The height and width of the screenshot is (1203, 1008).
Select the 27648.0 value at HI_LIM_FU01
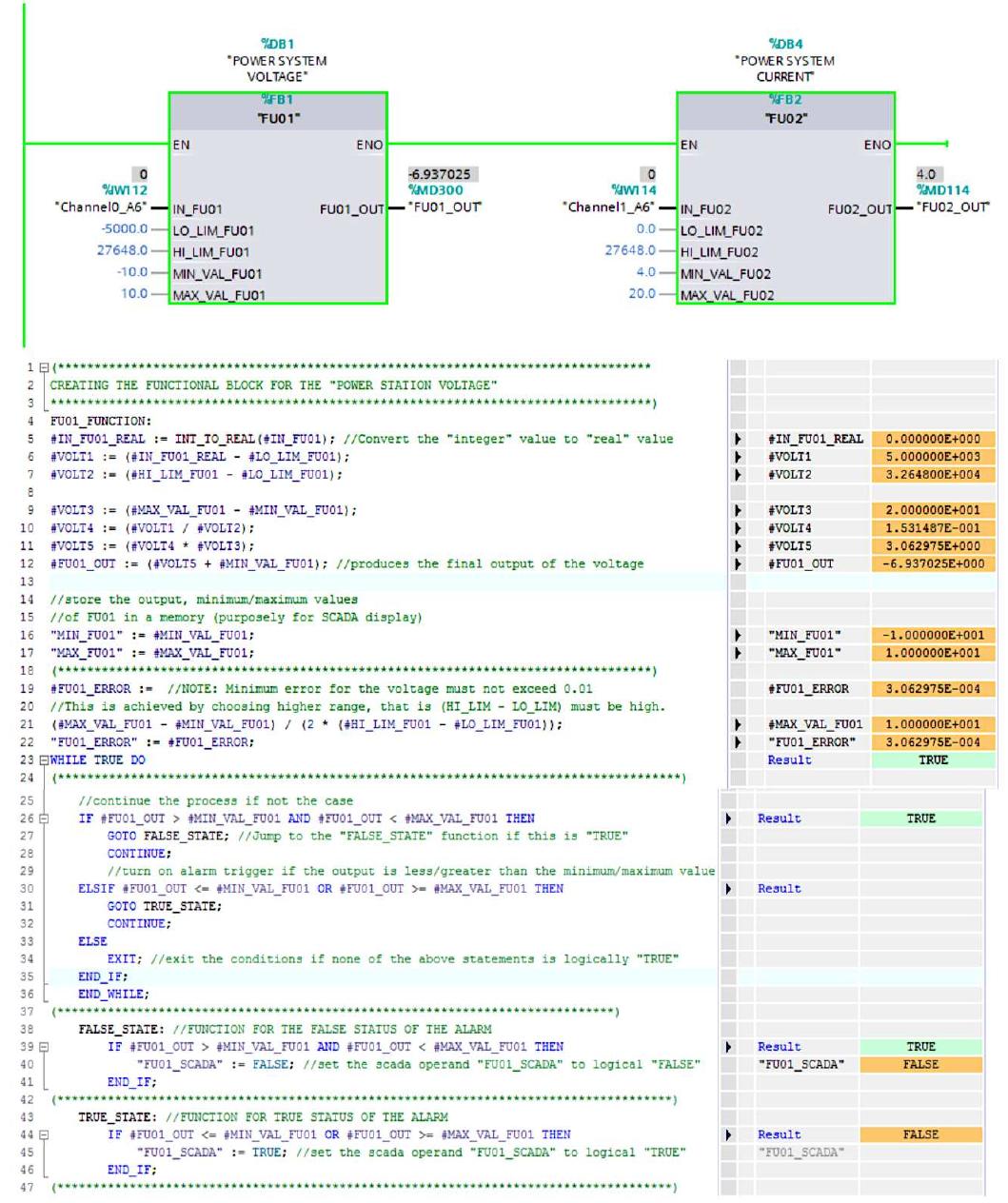122,250
